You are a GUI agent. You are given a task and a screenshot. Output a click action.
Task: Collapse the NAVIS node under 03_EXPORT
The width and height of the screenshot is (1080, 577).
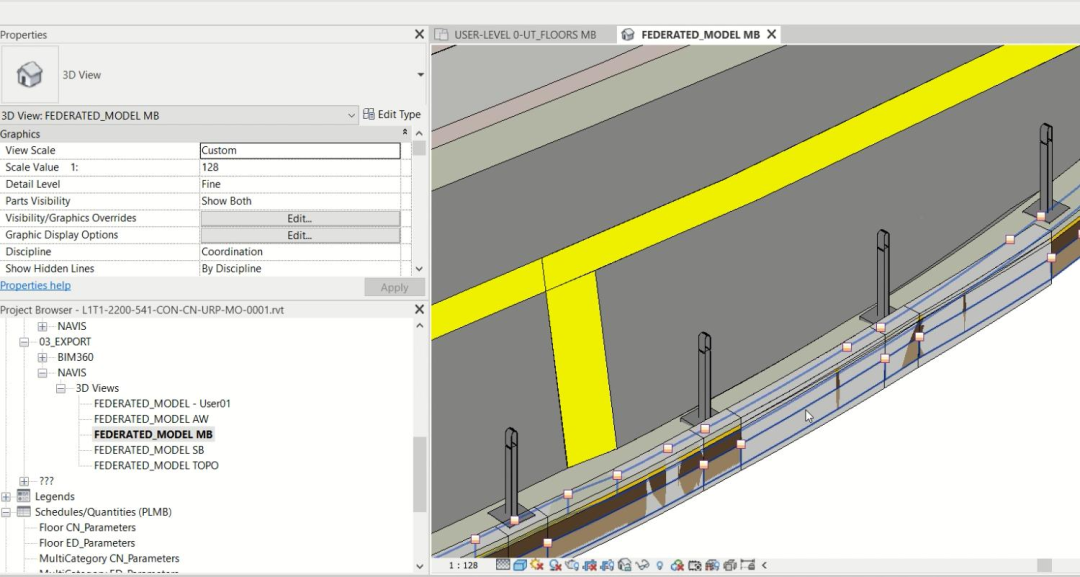point(43,373)
